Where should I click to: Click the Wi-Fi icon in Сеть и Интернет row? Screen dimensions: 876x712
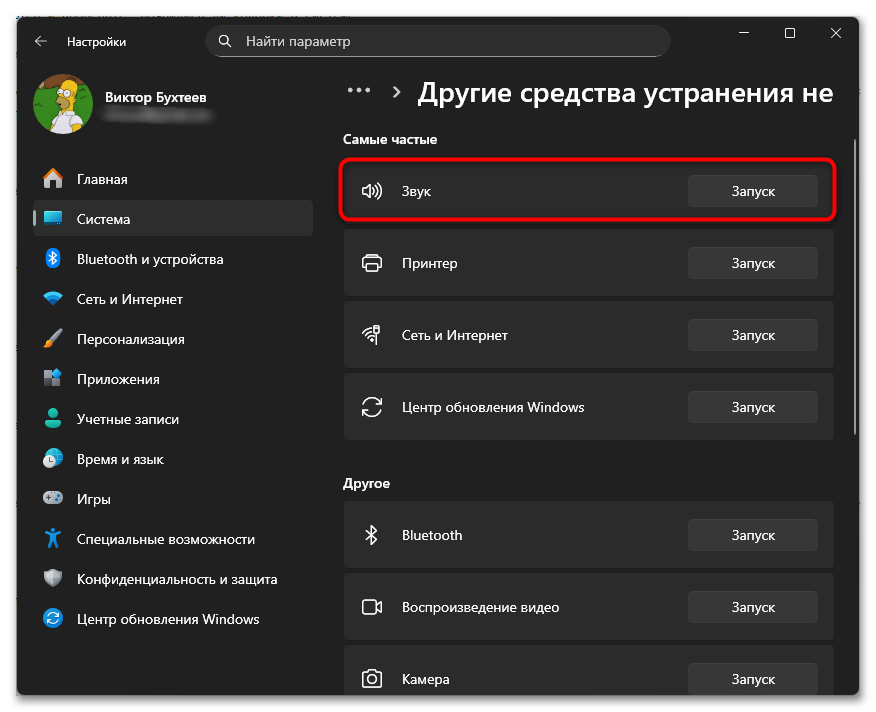coord(372,334)
